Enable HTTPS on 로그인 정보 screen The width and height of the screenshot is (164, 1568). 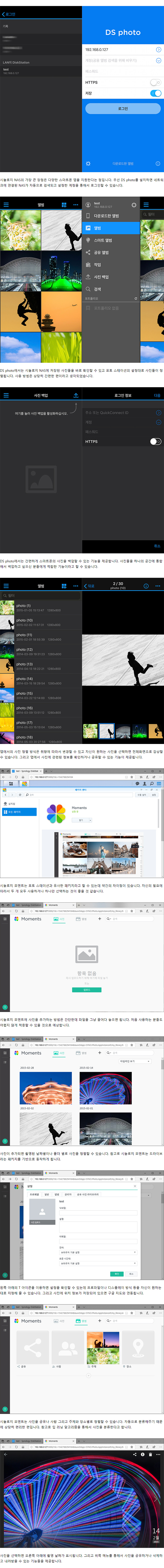tap(156, 441)
